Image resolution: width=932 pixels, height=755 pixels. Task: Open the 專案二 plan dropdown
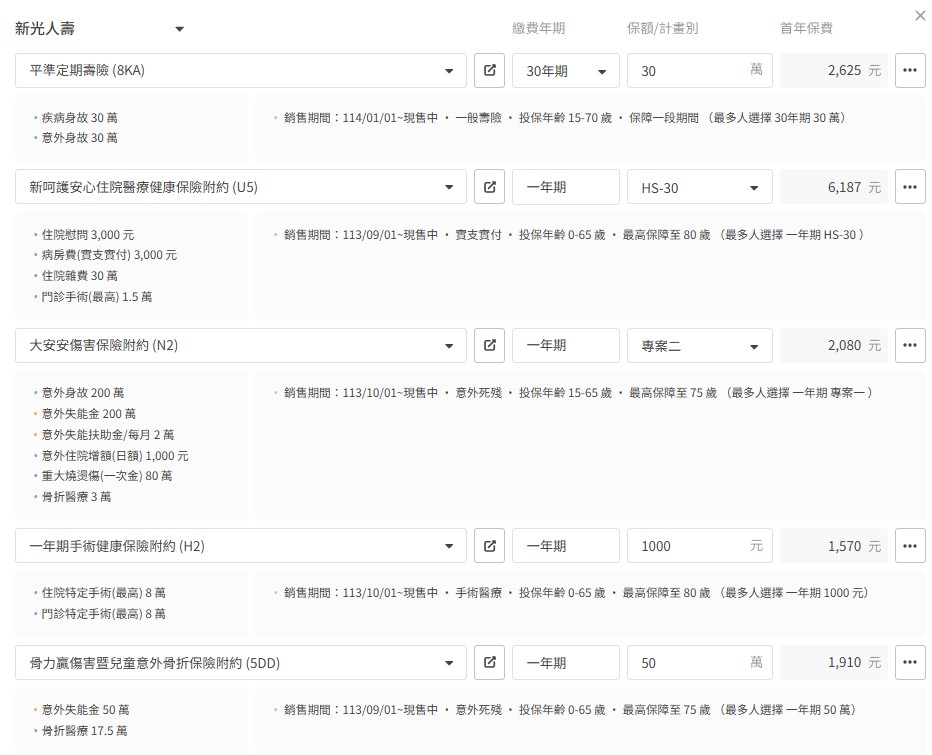(699, 346)
